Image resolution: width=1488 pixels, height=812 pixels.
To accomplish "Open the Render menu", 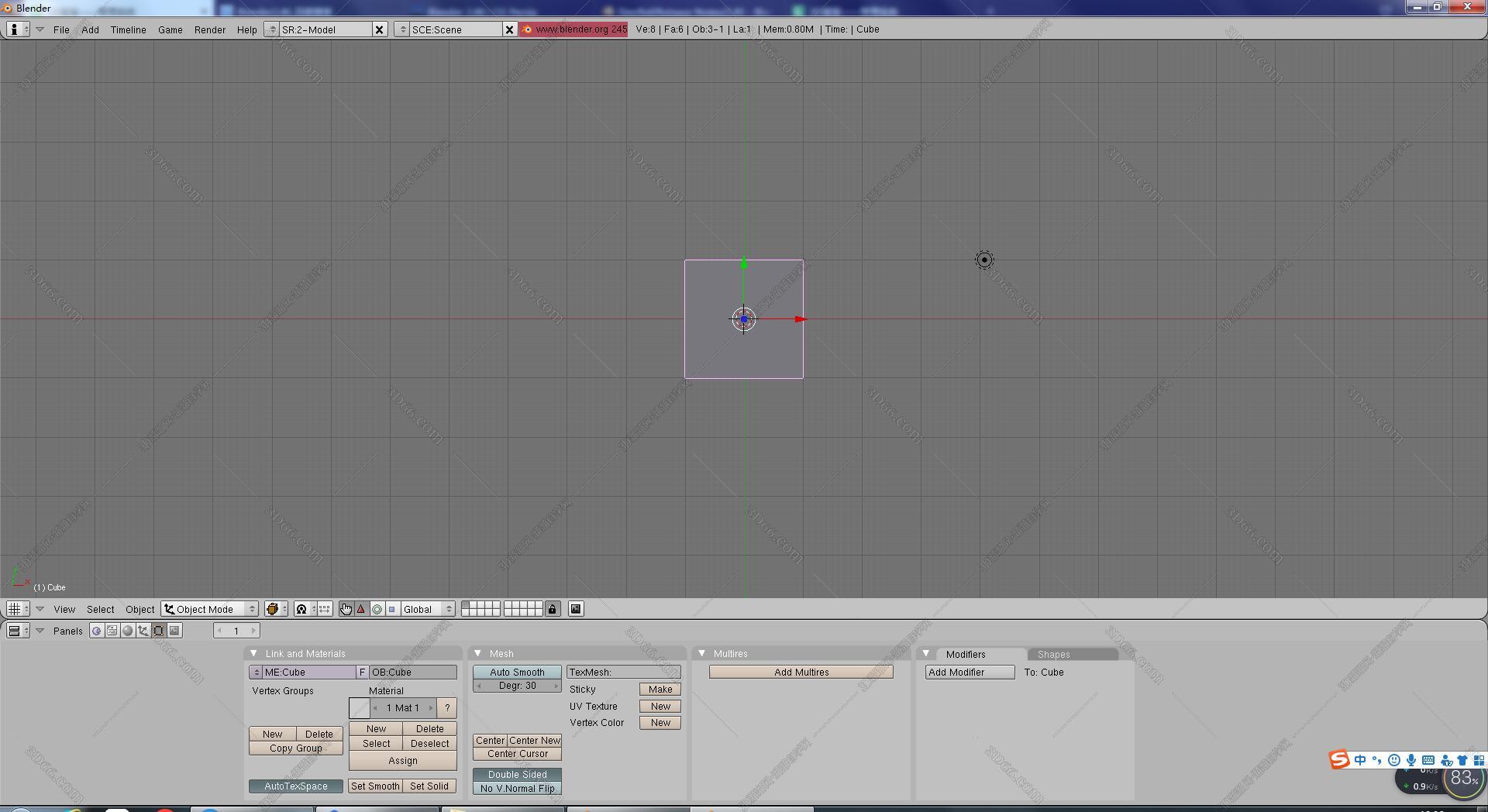I will [x=209, y=29].
